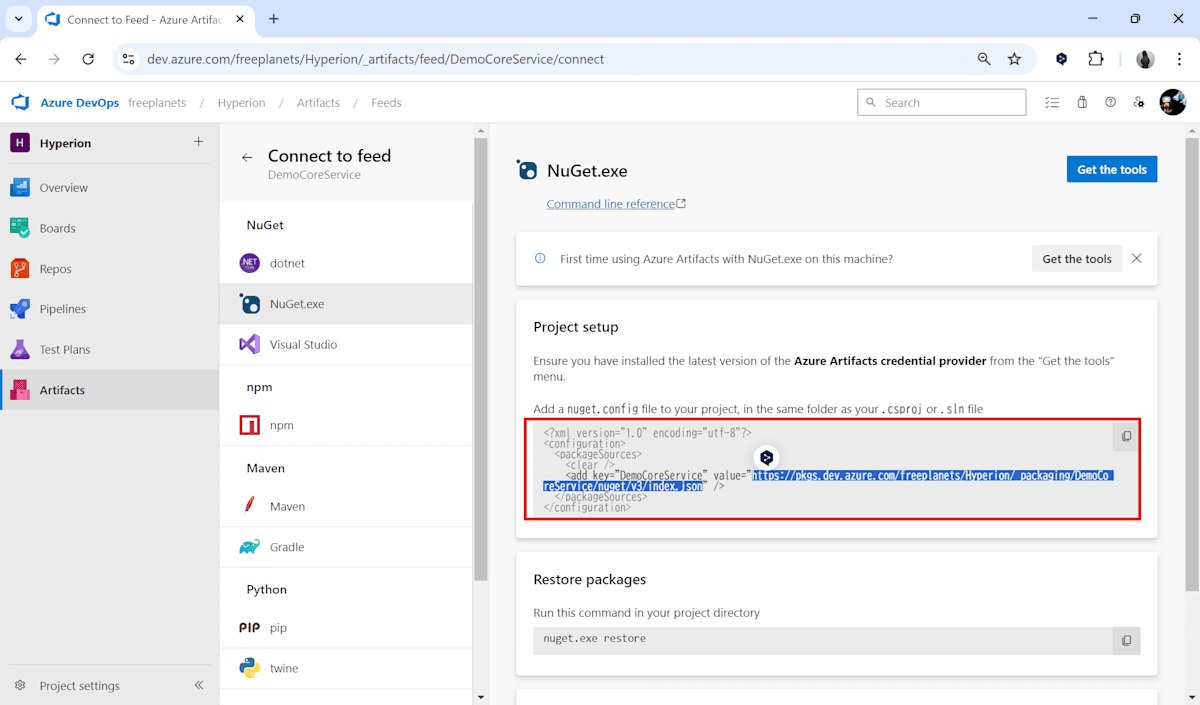Open User settings icon in header
The width and height of the screenshot is (1200, 705).
coord(1139,102)
